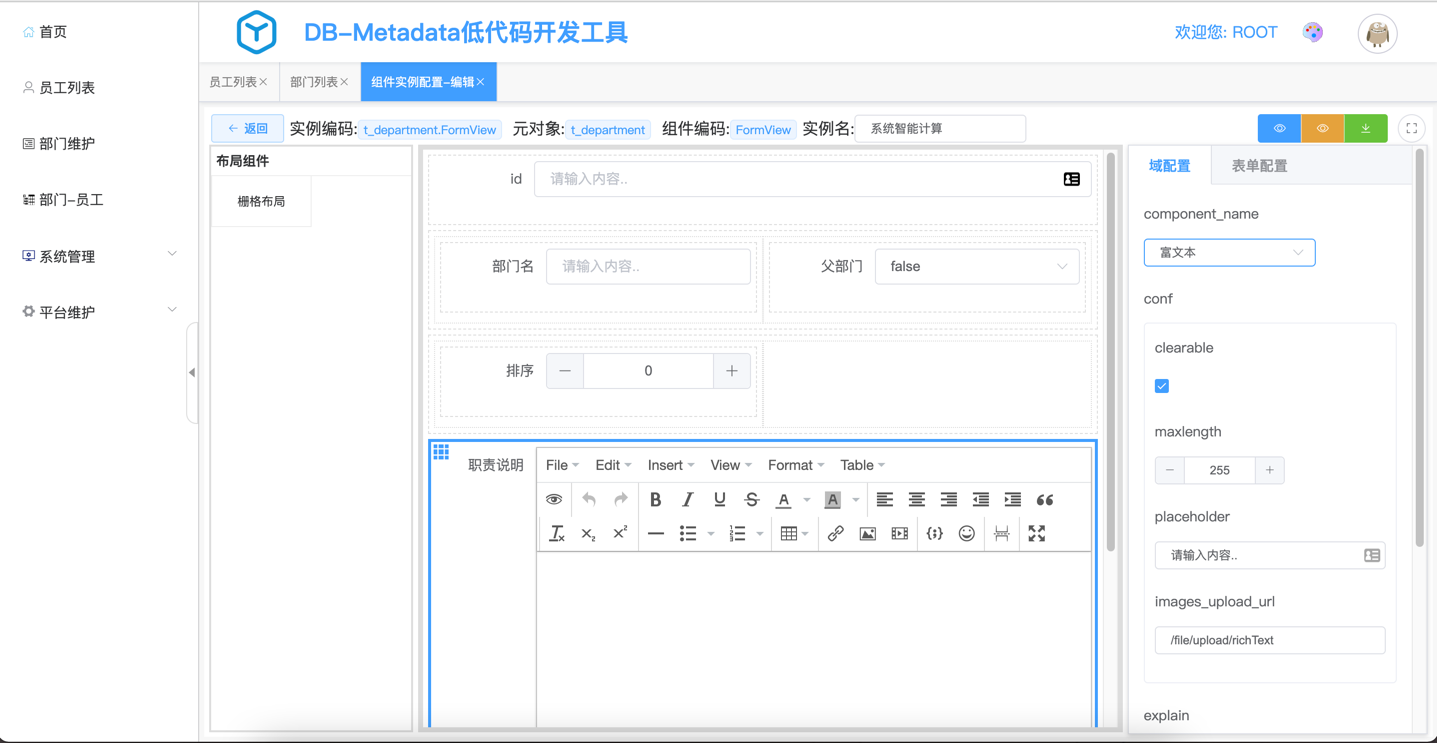Select the 栅格布局 layout component

pyautogui.click(x=261, y=202)
